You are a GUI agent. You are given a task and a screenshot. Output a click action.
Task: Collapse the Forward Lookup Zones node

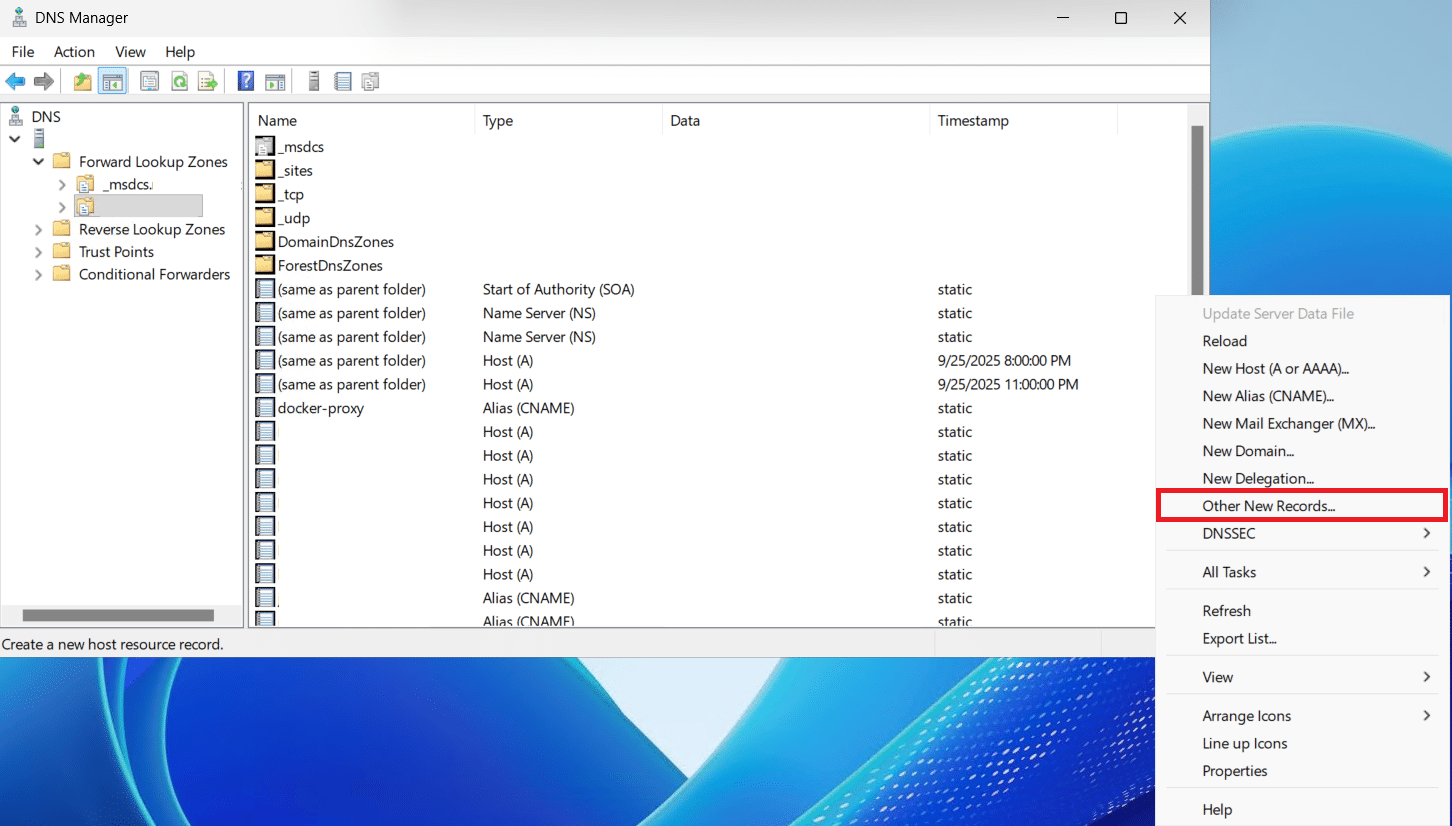coord(39,162)
